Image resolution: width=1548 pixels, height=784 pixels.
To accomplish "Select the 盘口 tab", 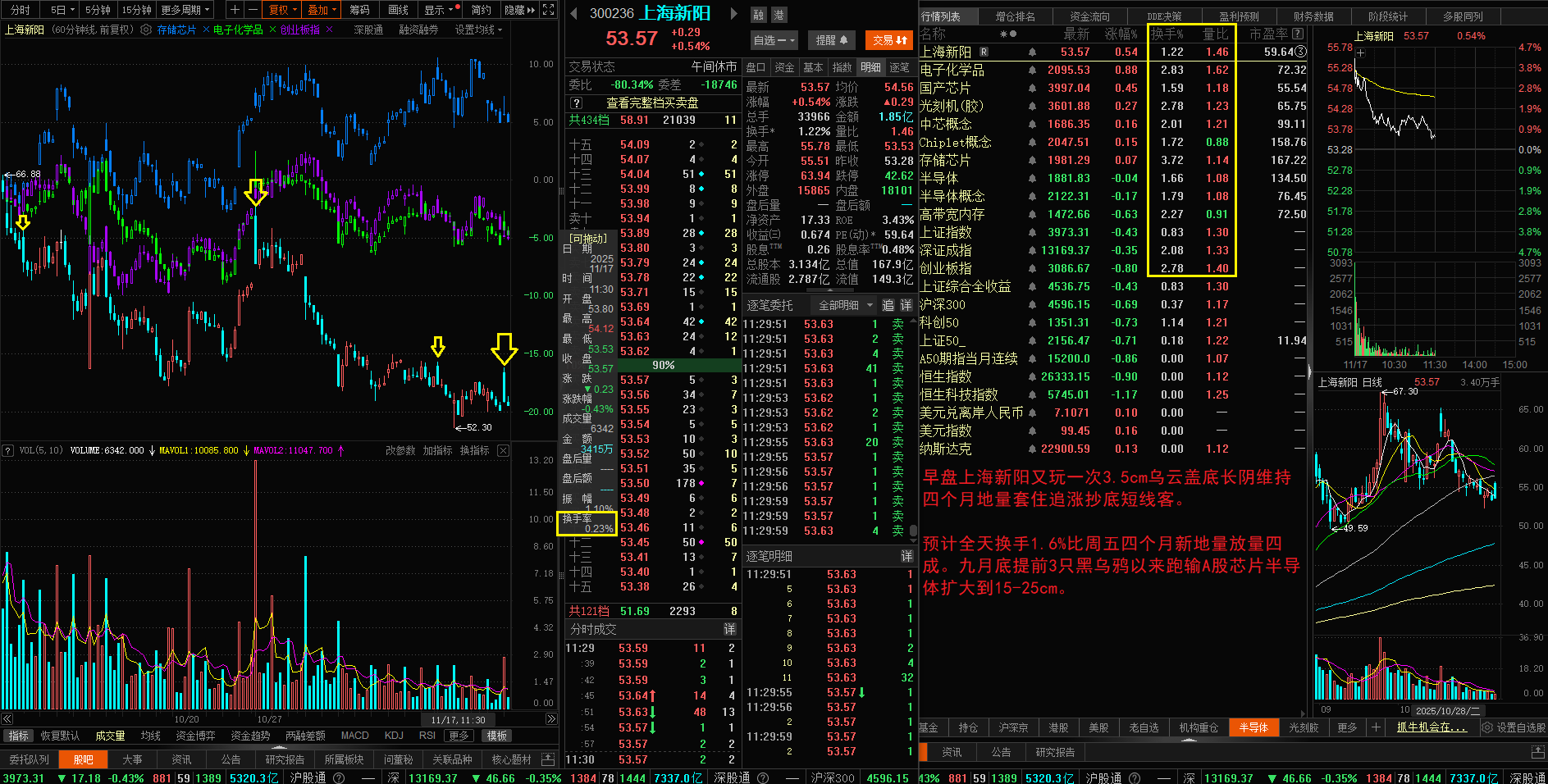I will [x=756, y=67].
